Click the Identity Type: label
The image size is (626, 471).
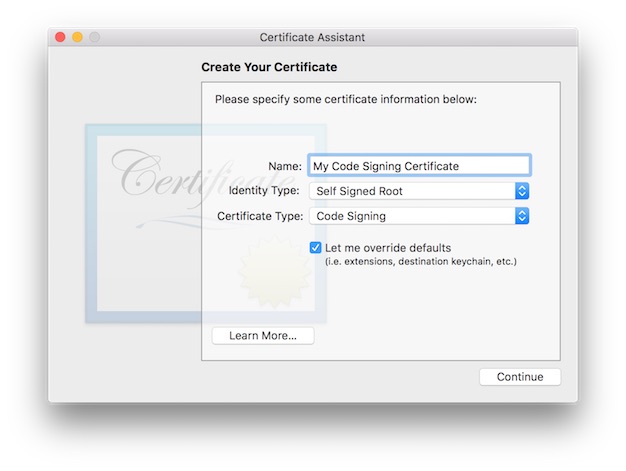click(x=263, y=191)
